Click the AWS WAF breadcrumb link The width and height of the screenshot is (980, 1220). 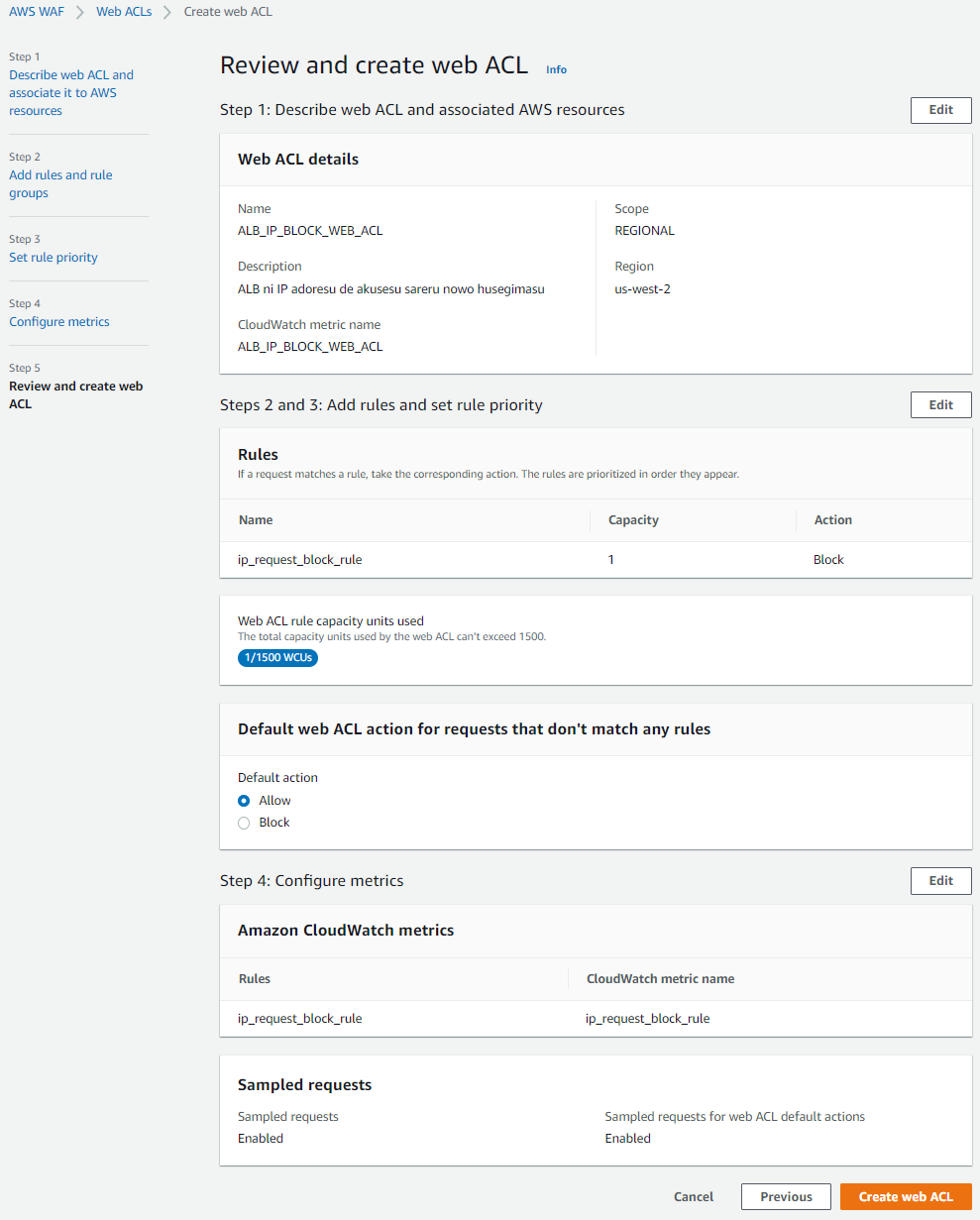(x=37, y=12)
